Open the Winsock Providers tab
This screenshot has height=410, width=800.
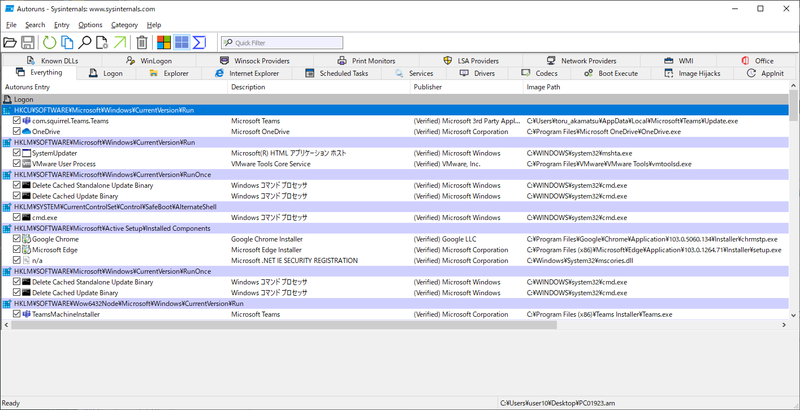(x=255, y=61)
